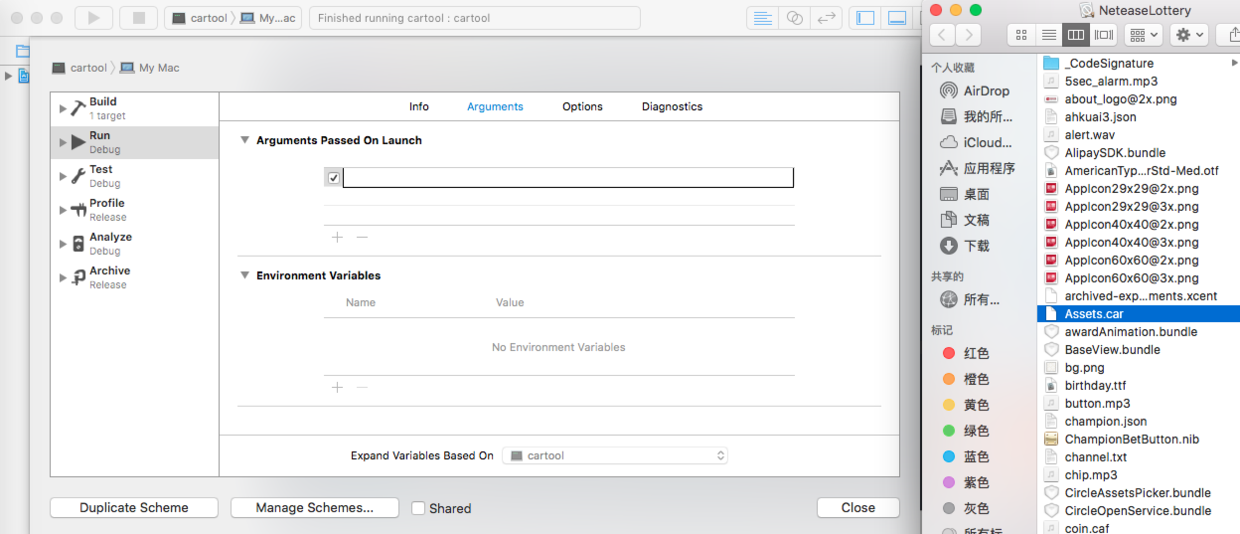The image size is (1240, 534).
Task: Select bg.png file in Finder
Action: point(1140,368)
